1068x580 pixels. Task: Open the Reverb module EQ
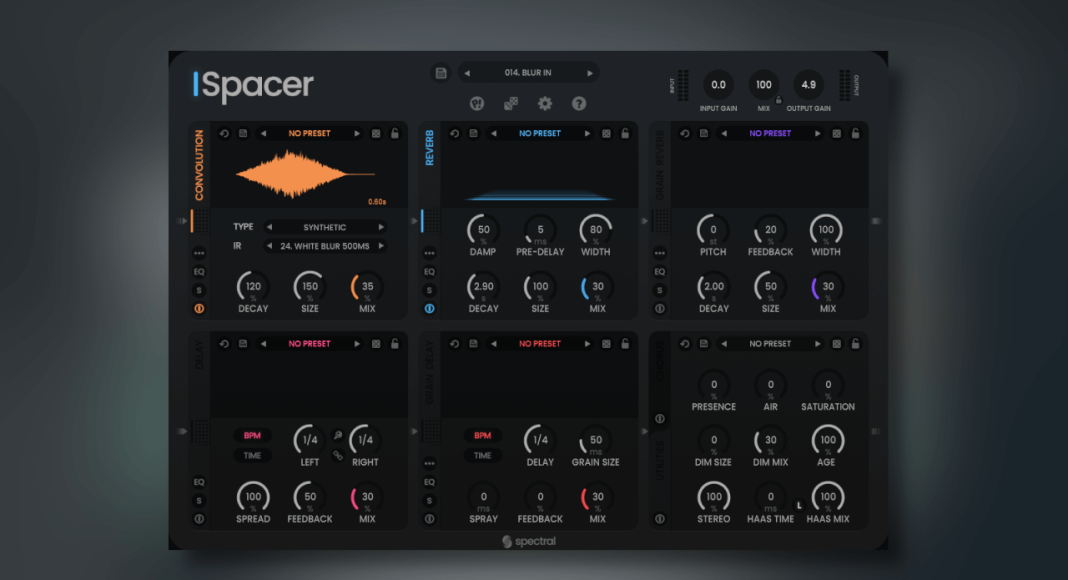point(429,272)
